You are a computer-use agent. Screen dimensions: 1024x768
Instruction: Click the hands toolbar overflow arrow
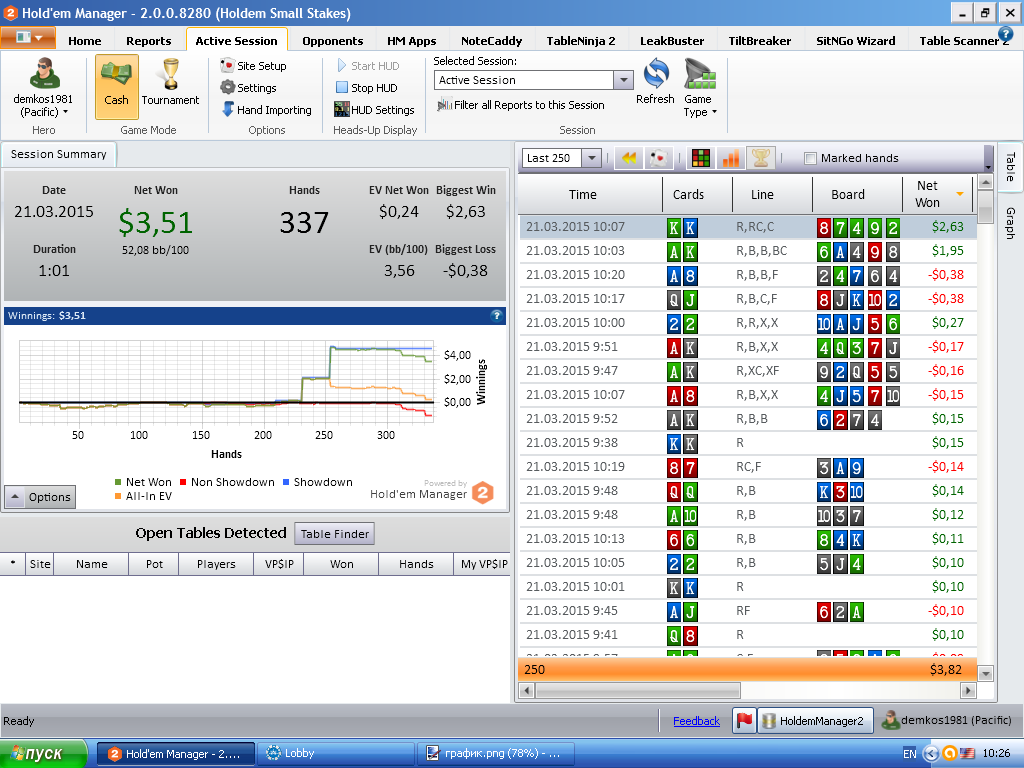(988, 168)
